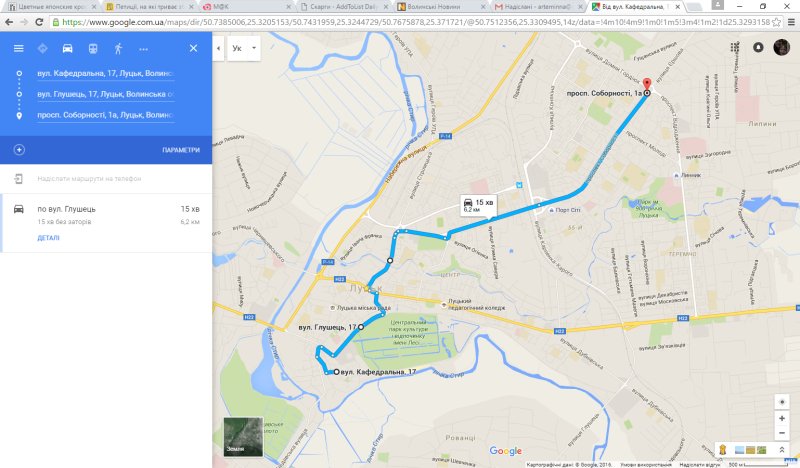
Task: Expand the map imagery strip chevron
Action: (x=782, y=450)
